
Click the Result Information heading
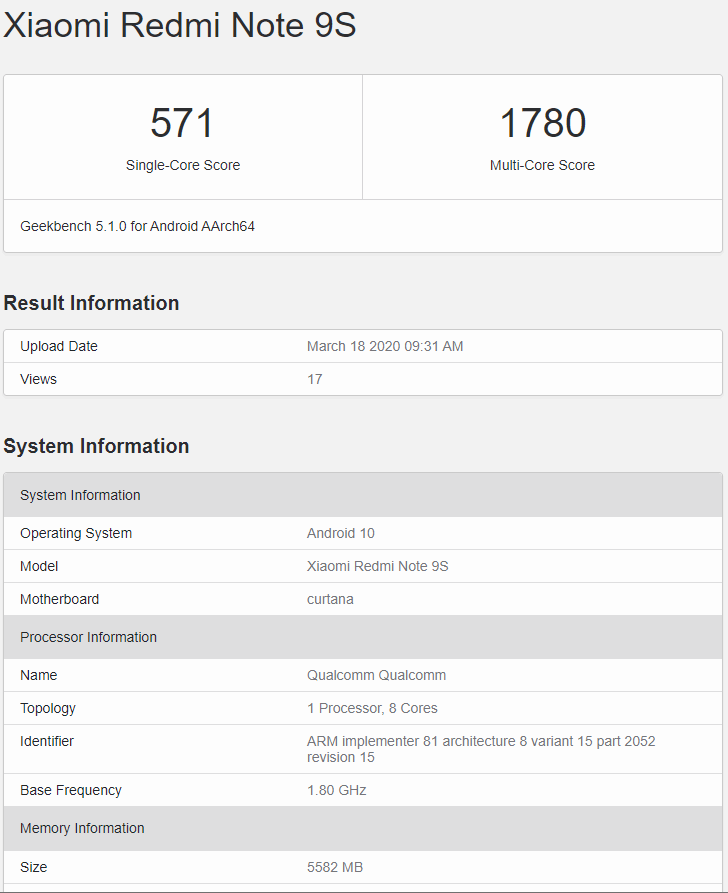point(91,303)
